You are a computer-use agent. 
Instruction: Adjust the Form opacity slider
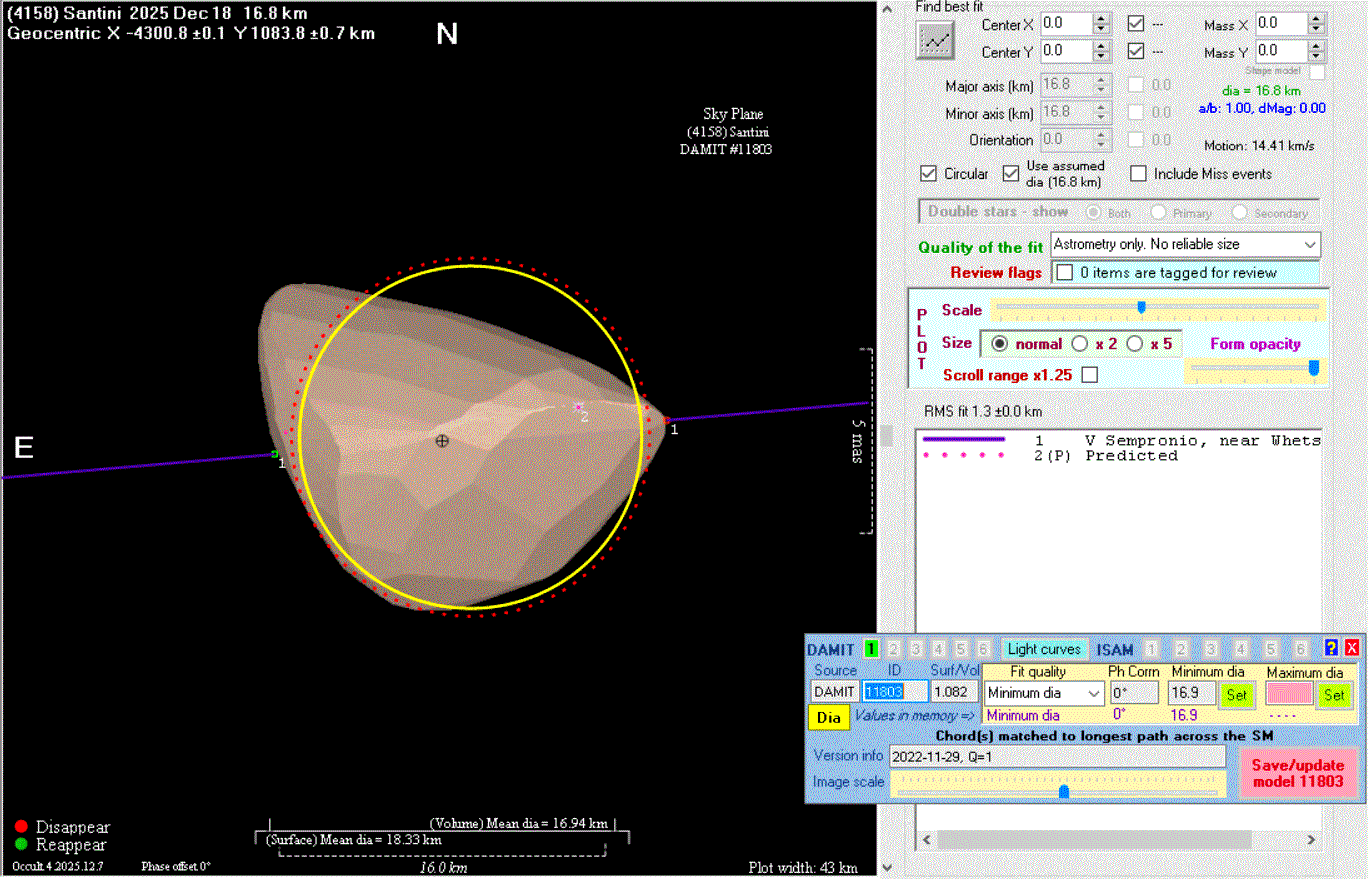[x=1313, y=369]
